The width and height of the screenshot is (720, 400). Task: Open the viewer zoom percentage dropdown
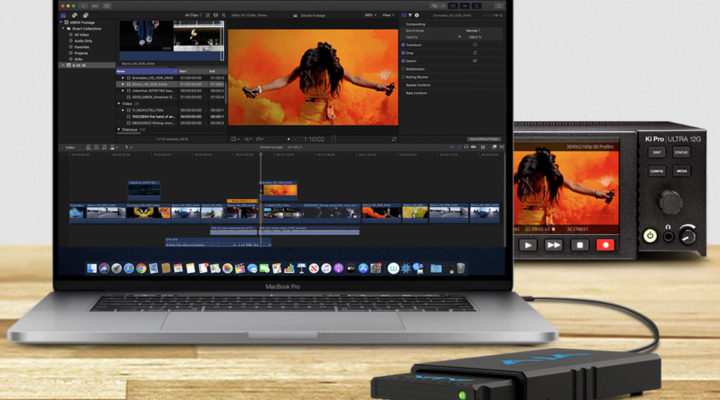pyautogui.click(x=370, y=15)
